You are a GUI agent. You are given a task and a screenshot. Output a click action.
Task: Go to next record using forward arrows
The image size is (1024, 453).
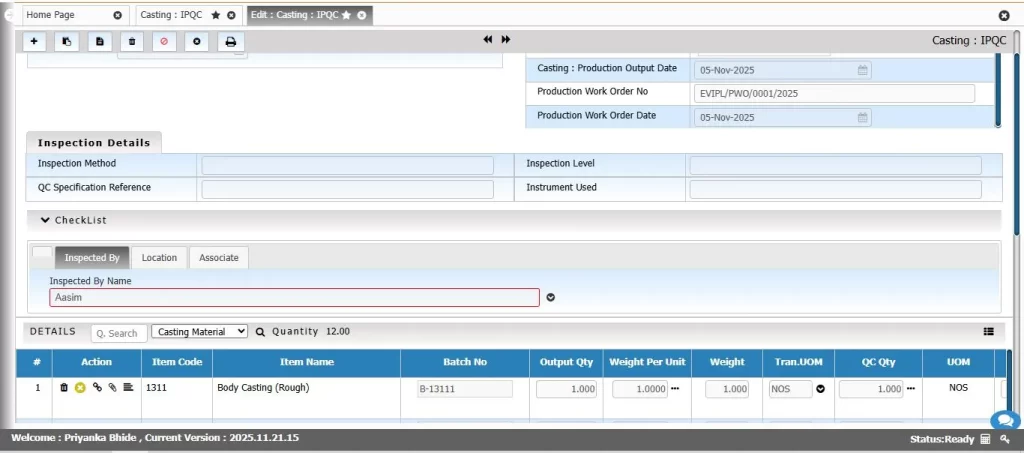[x=506, y=39]
